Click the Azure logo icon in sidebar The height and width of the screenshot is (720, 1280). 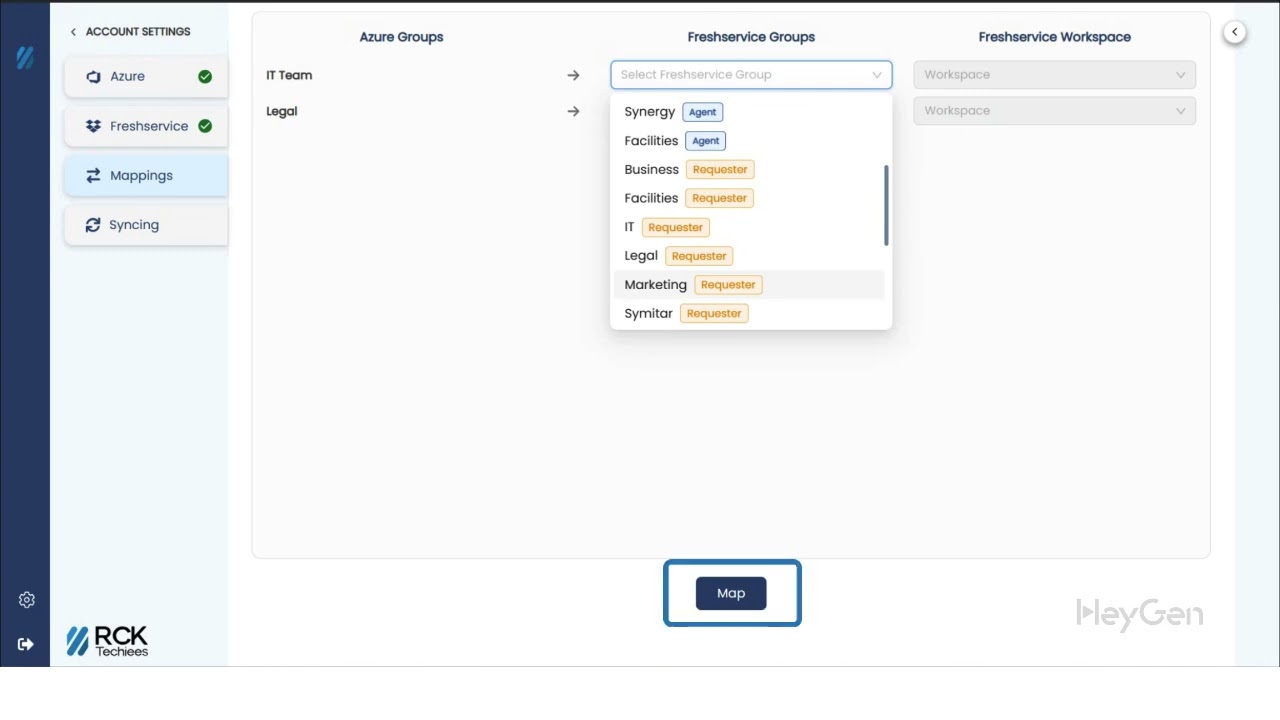[x=93, y=76]
